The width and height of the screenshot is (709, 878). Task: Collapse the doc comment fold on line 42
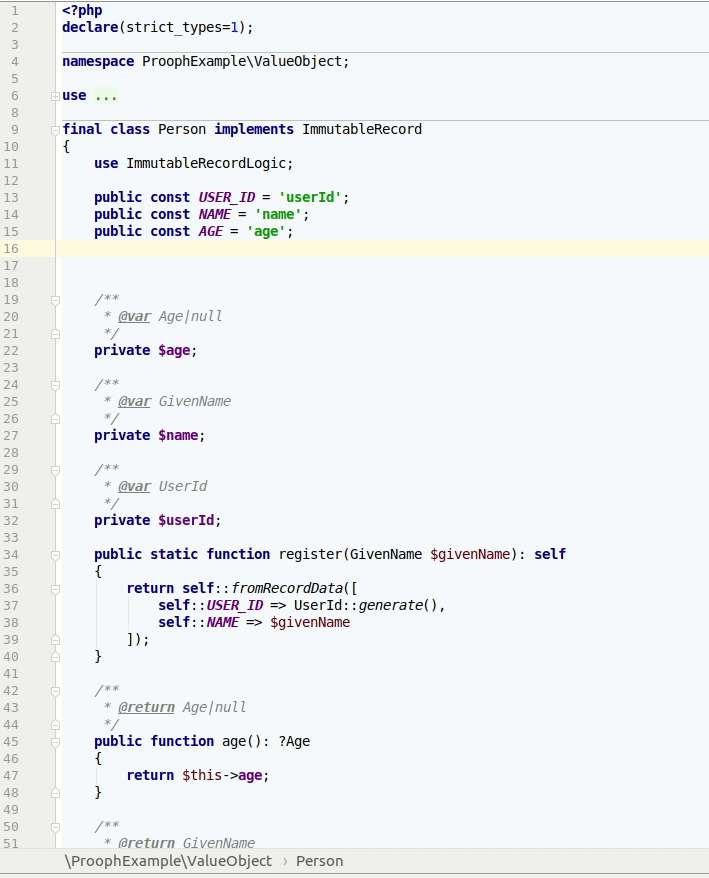tap(55, 692)
